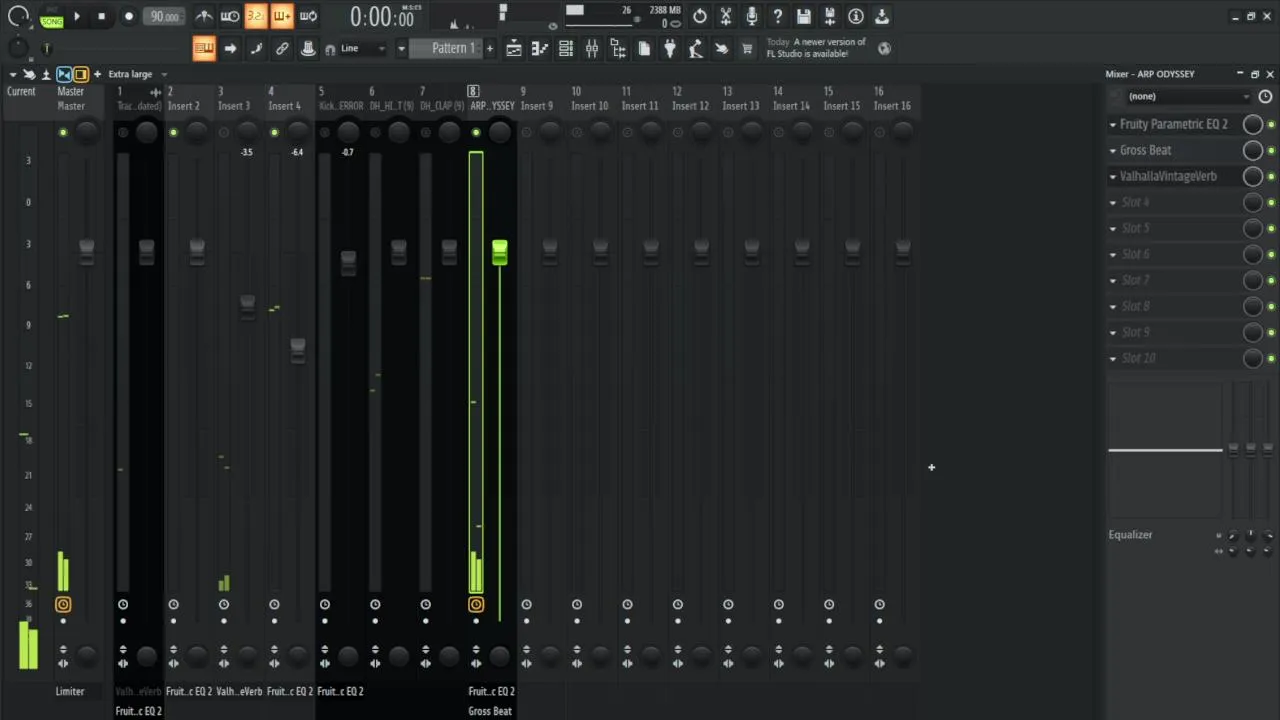Image resolution: width=1280 pixels, height=720 pixels.
Task: Open the Fruity Parametric EQ 2 effect slot
Action: coord(1173,124)
